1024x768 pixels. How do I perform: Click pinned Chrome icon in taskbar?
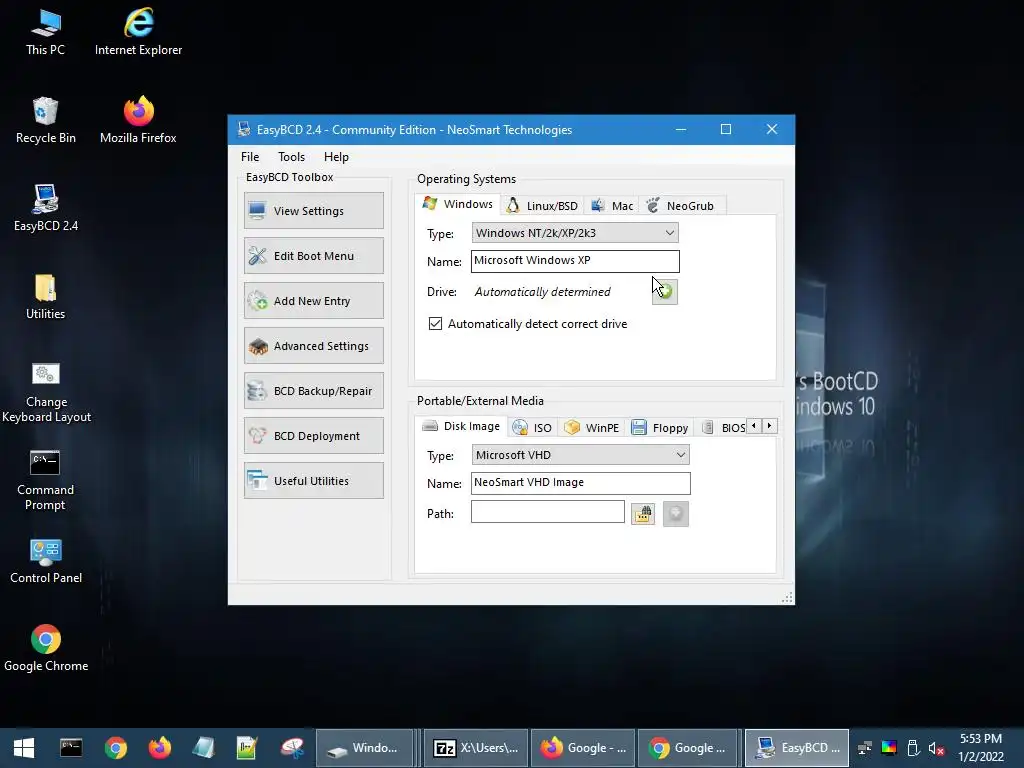(116, 748)
